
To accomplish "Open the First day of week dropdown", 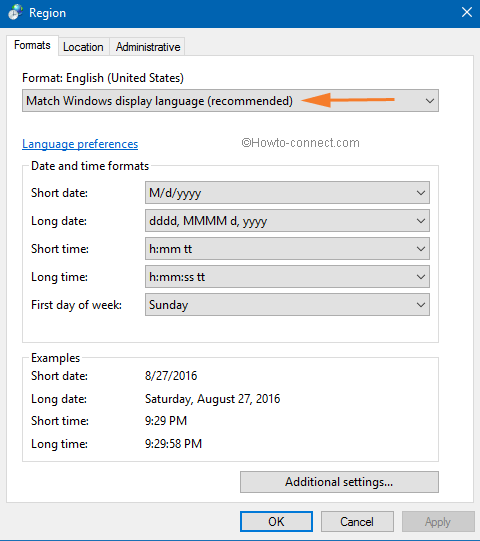I will 287,305.
